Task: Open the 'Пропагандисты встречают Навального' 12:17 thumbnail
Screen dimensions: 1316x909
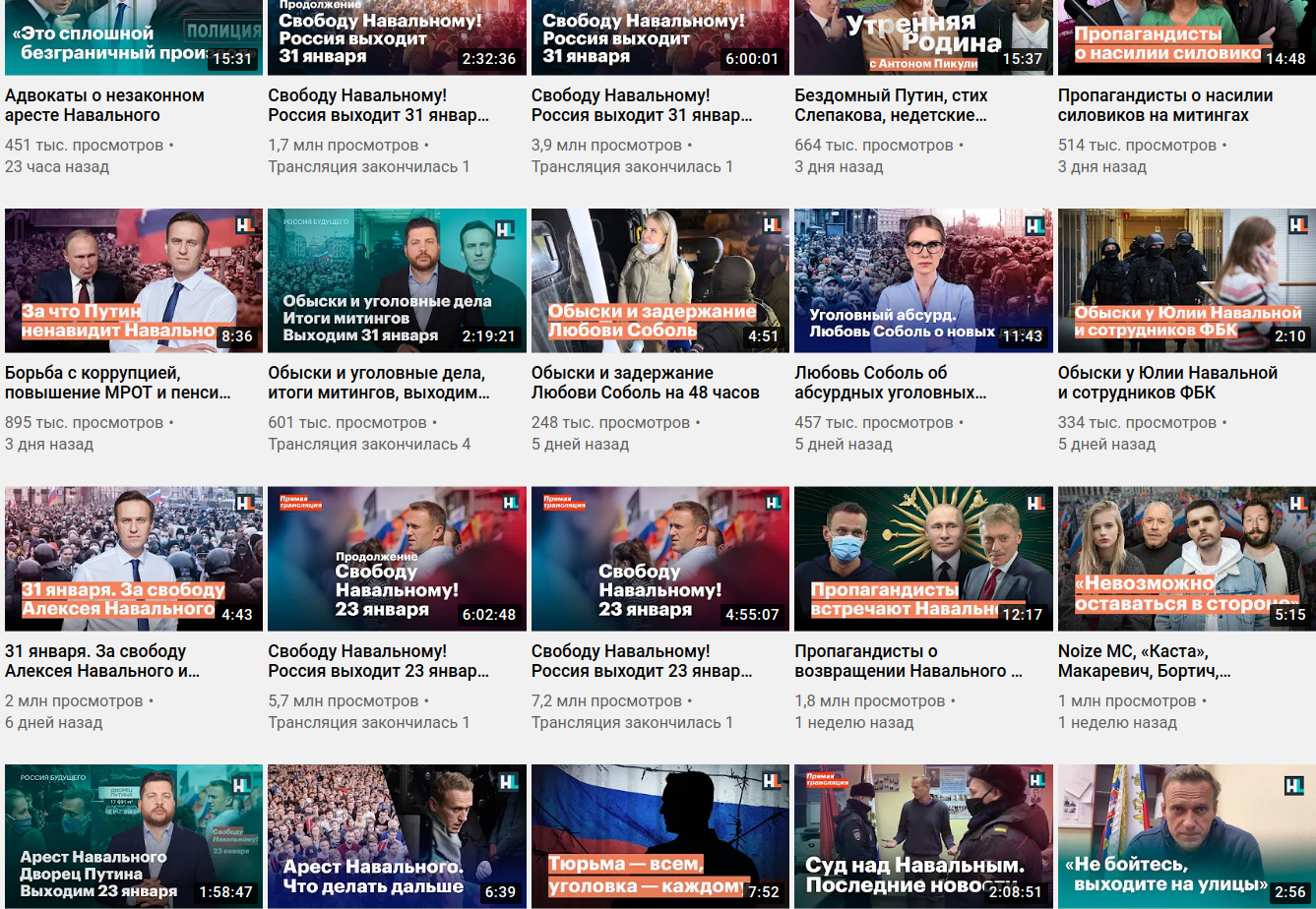Action: coord(923,559)
